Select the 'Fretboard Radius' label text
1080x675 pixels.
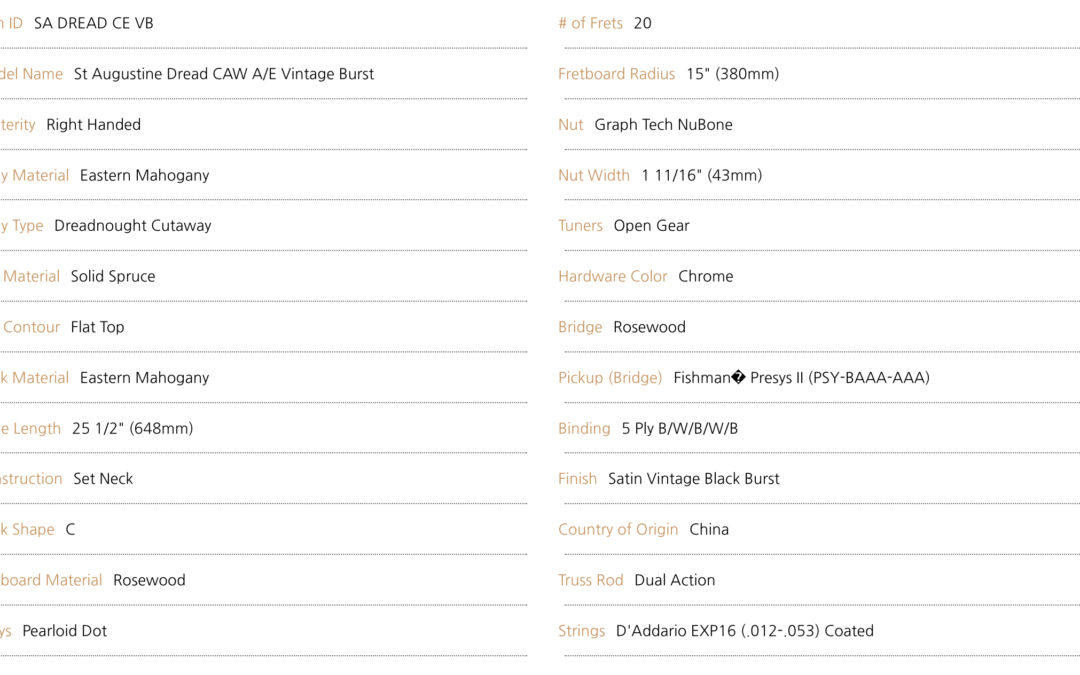click(x=616, y=74)
